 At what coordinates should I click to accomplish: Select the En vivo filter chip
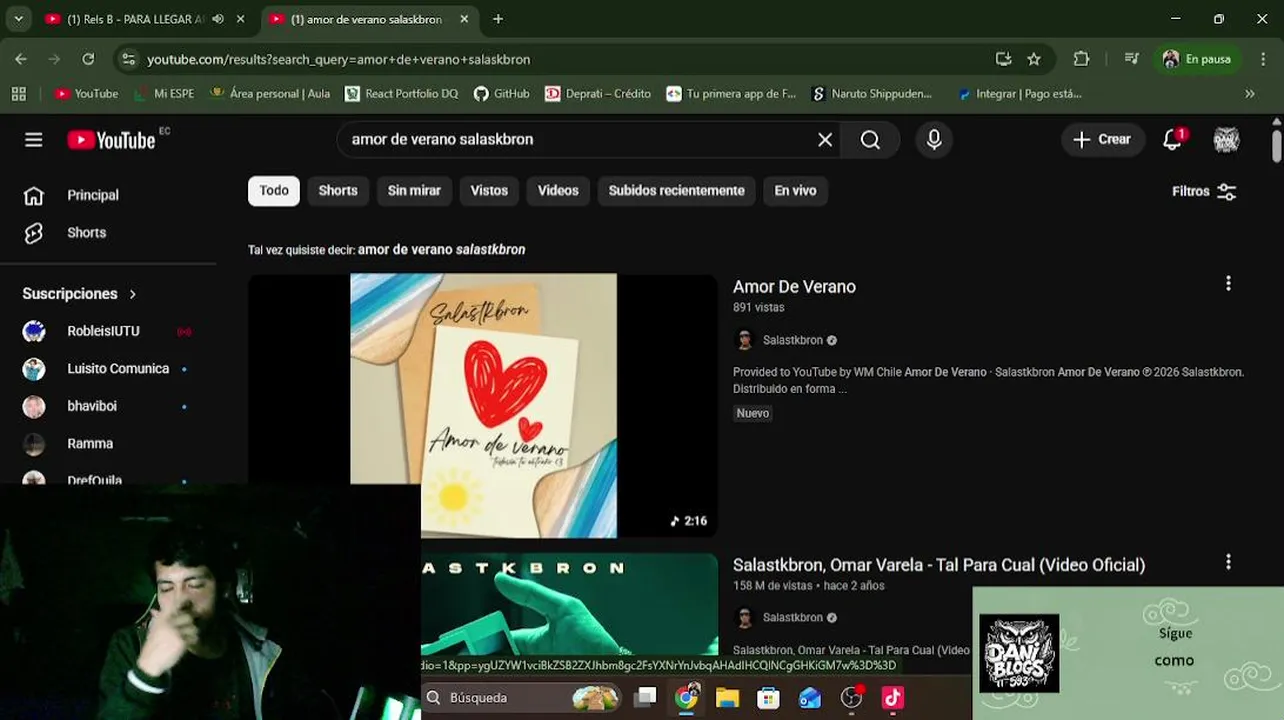(x=795, y=191)
